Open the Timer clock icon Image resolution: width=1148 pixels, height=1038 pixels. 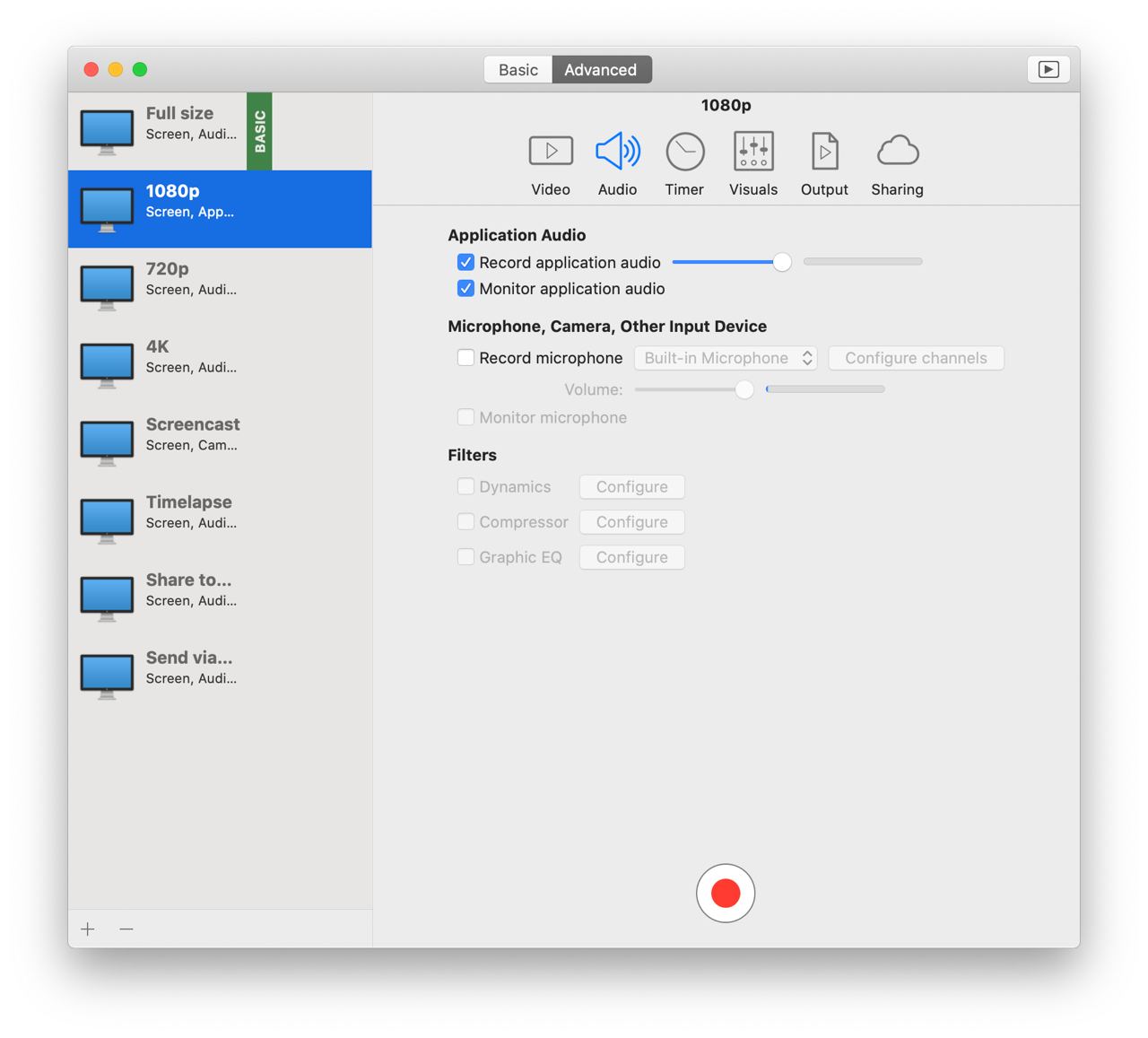(685, 152)
